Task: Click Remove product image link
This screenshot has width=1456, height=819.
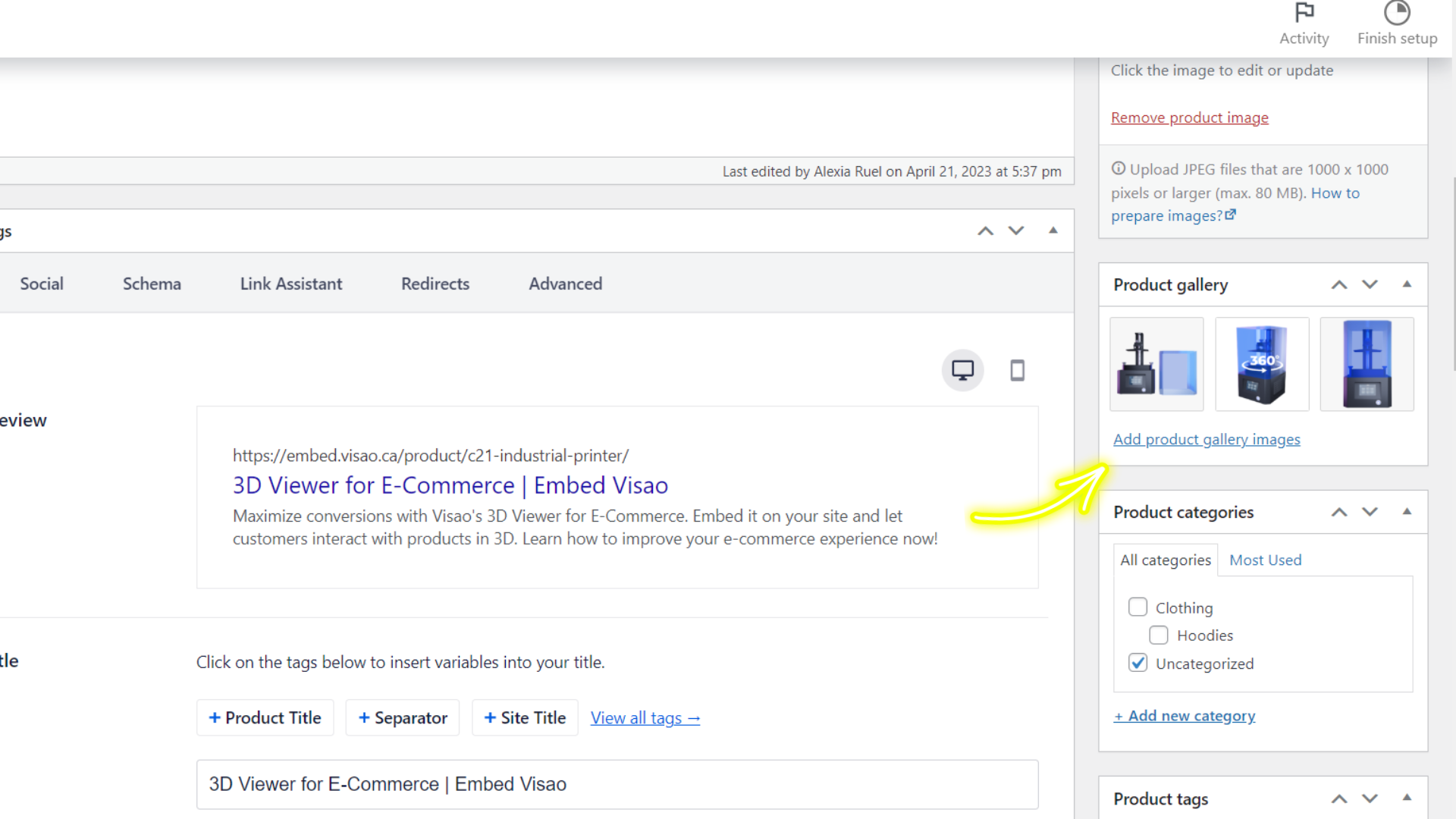Action: (1189, 118)
